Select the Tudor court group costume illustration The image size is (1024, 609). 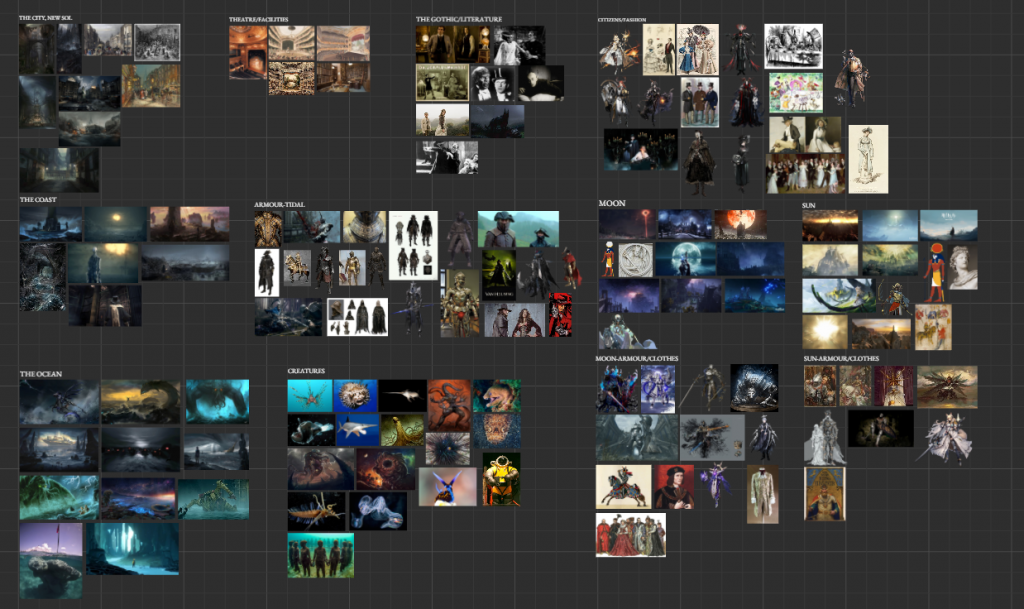coord(631,535)
